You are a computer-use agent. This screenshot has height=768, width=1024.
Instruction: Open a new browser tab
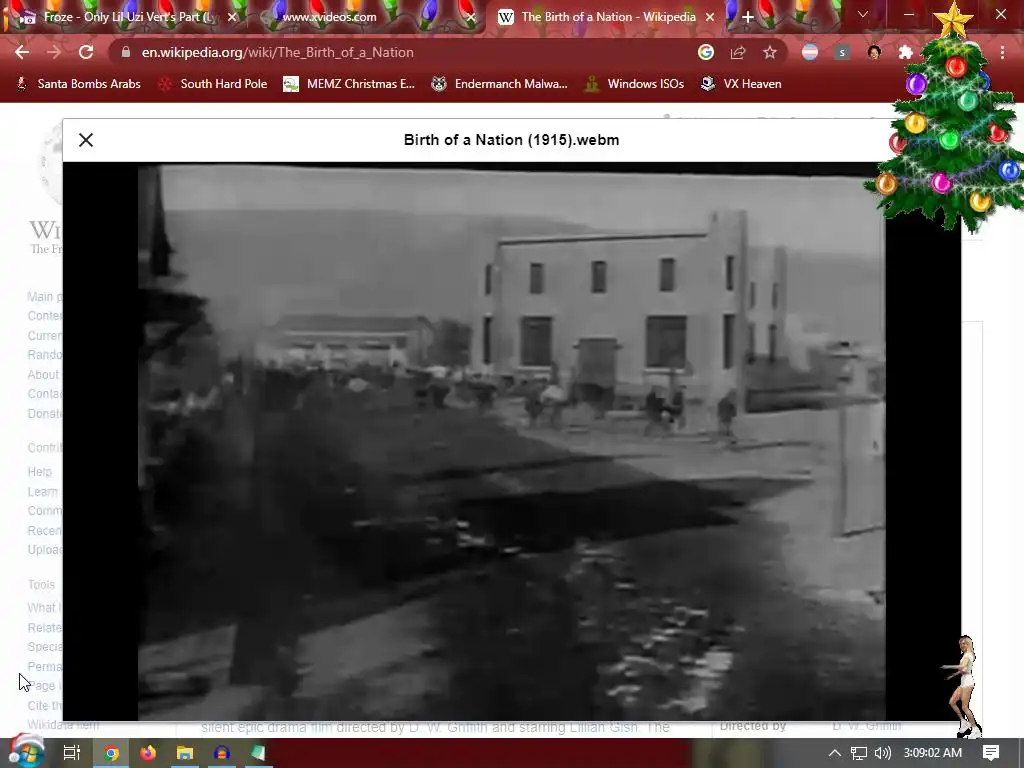tap(748, 17)
